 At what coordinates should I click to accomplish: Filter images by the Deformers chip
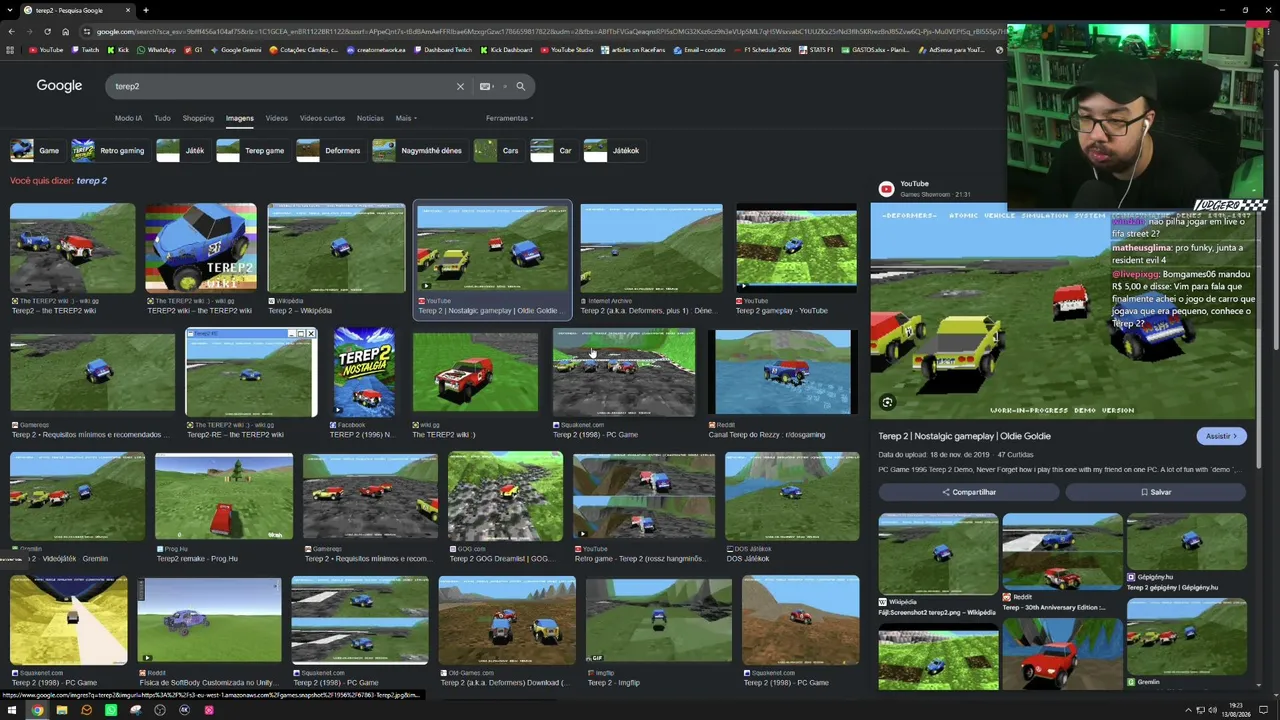coord(330,151)
